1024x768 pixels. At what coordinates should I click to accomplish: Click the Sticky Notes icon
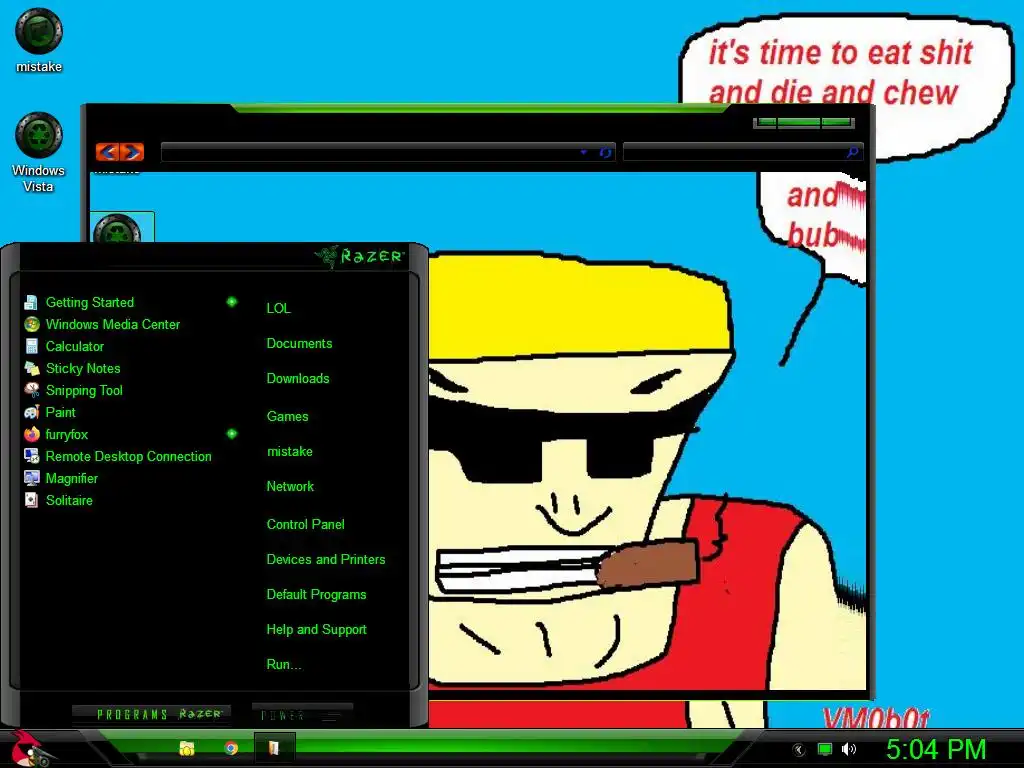click(x=31, y=368)
